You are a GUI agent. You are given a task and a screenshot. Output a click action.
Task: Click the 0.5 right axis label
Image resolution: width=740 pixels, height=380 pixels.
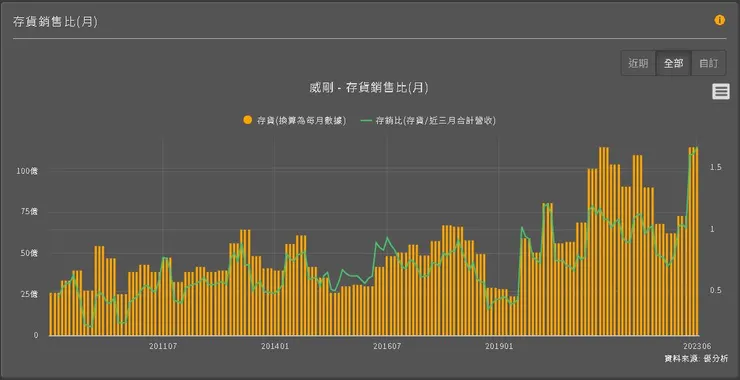pyautogui.click(x=715, y=290)
